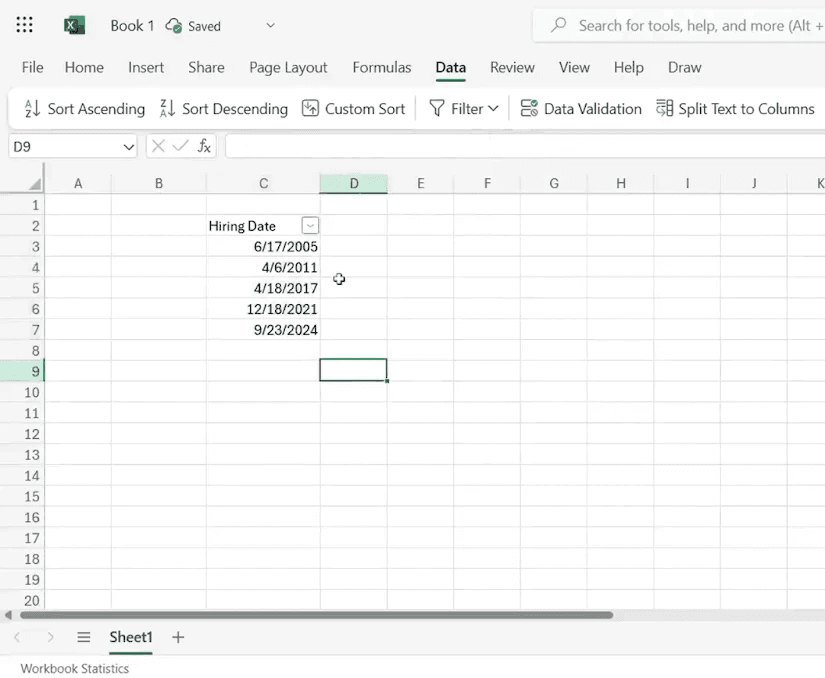Open the Custom Sort dialog
825x678 pixels.
(x=354, y=108)
